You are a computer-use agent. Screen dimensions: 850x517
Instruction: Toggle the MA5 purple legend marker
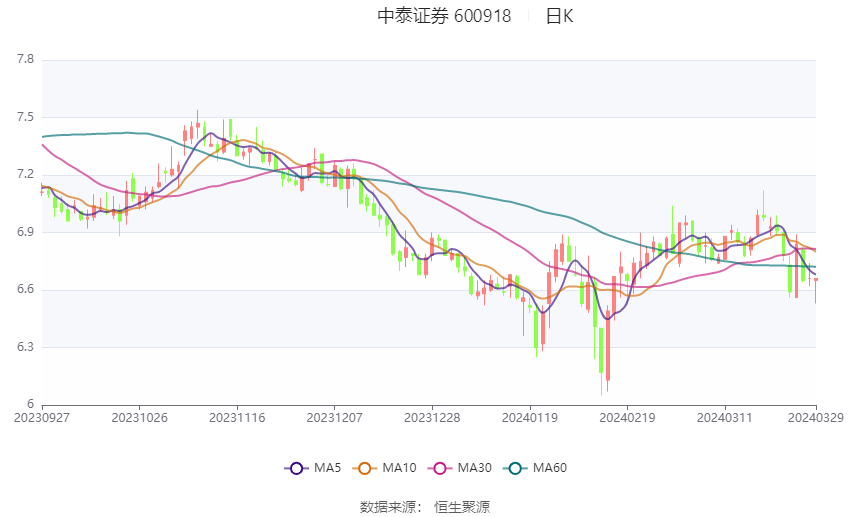tap(295, 468)
